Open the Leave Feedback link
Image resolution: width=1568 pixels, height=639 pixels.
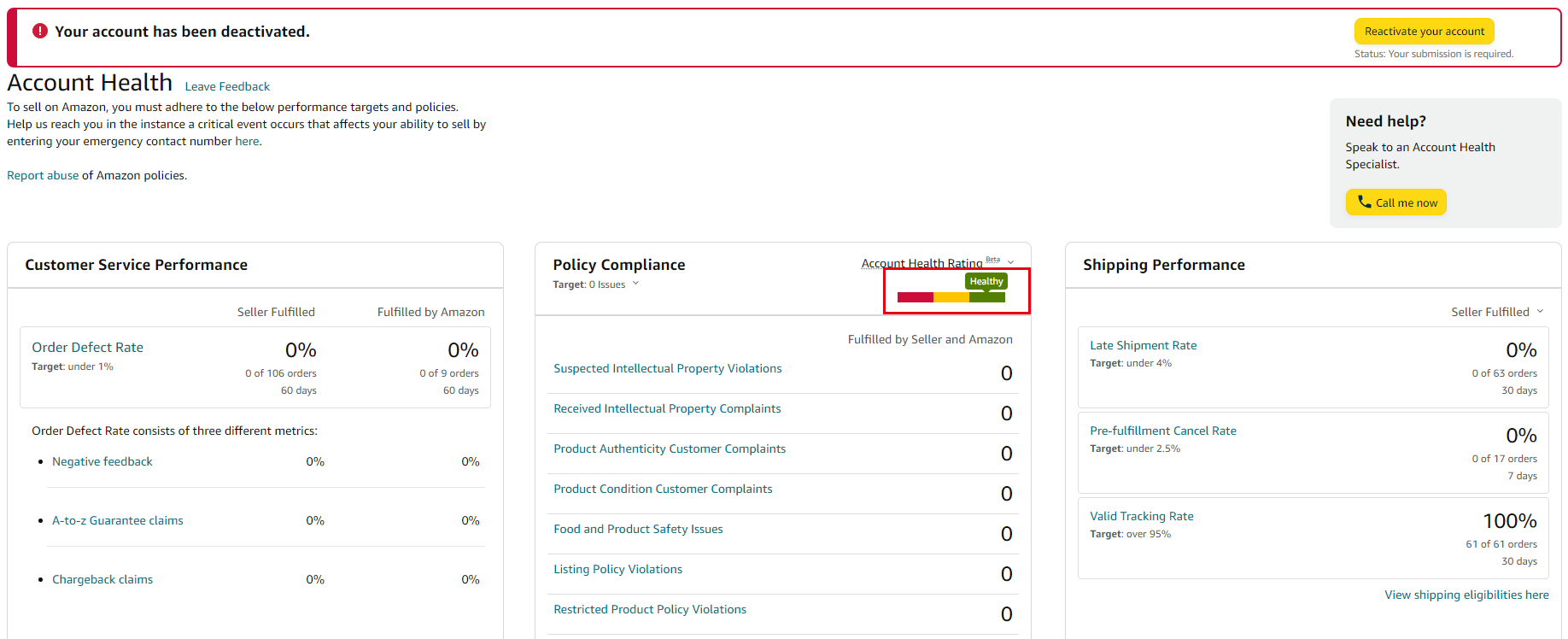point(227,86)
